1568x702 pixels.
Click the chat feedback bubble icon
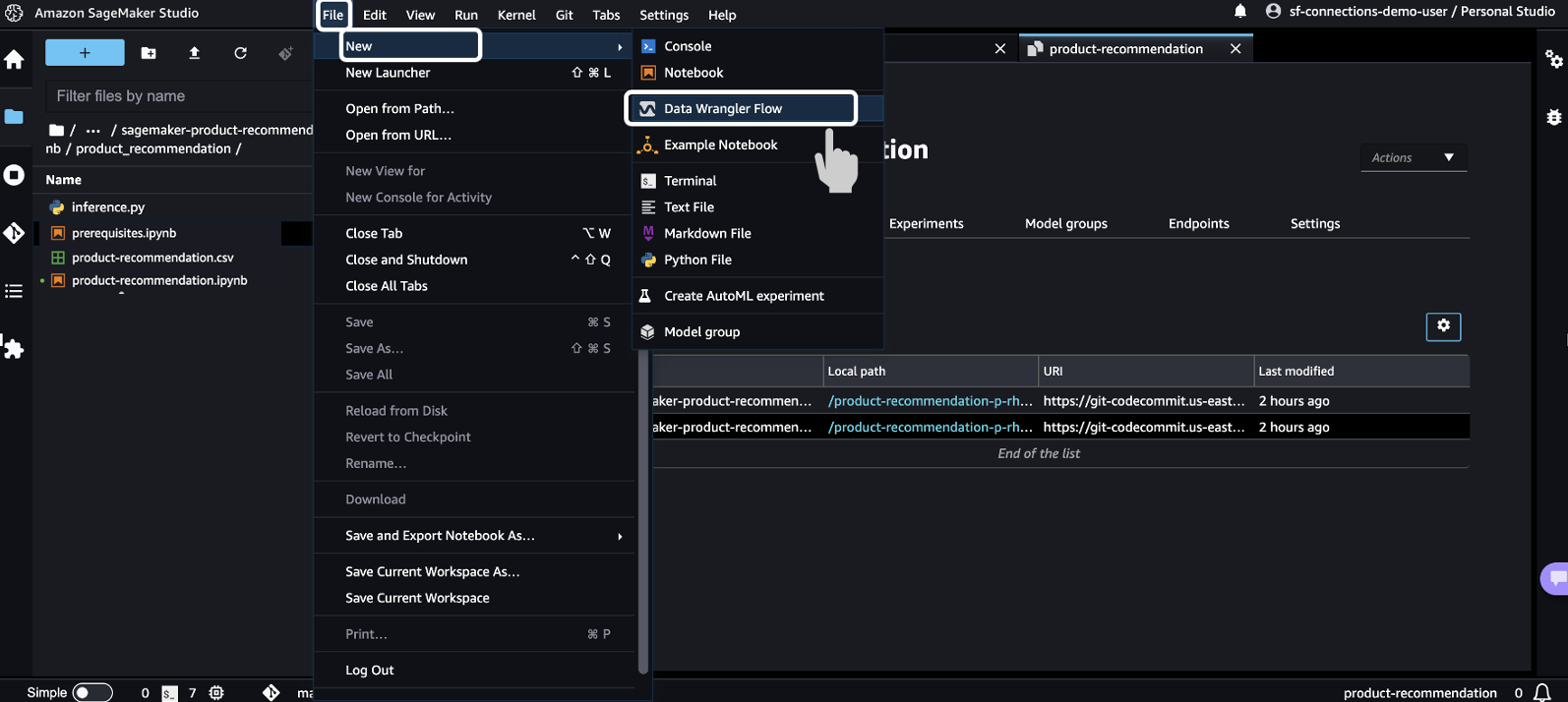1555,578
